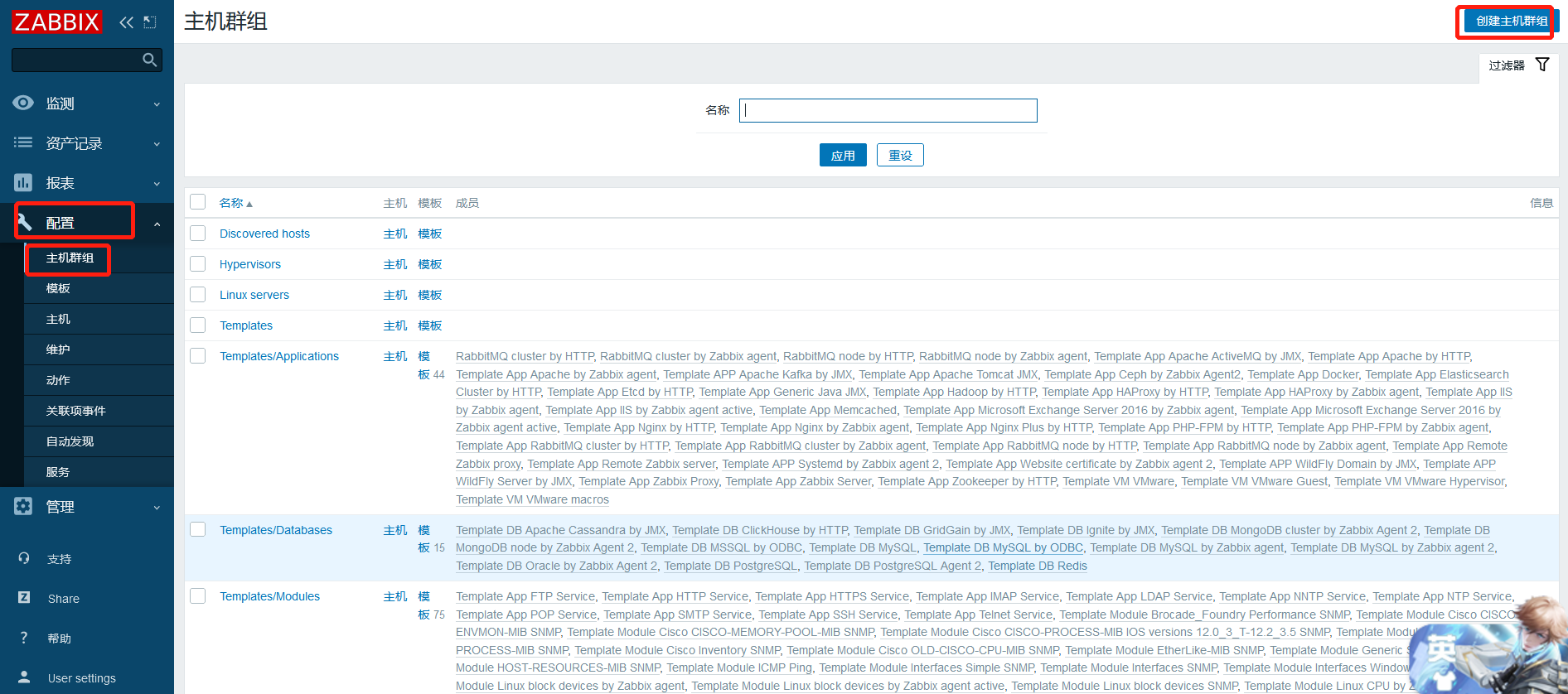The image size is (1568, 694).
Task: Check the Templates/Modules row checkbox
Action: tap(197, 596)
